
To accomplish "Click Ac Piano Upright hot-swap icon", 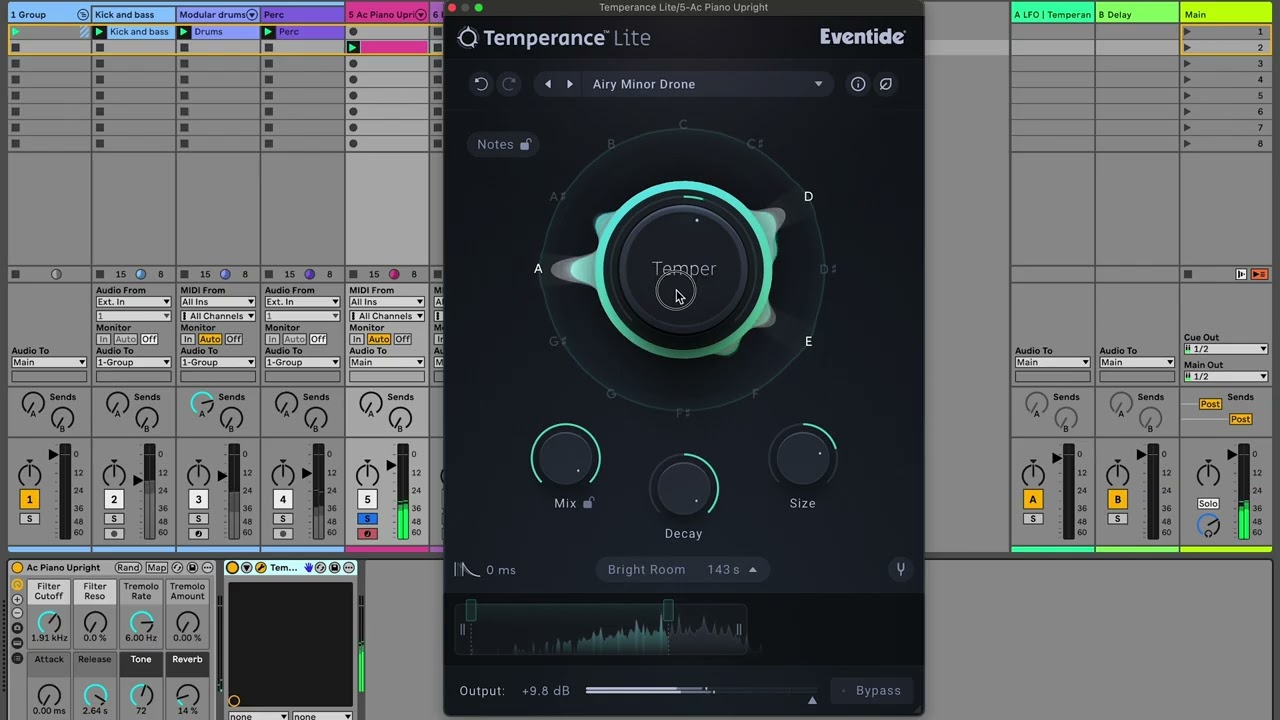I will click(178, 568).
